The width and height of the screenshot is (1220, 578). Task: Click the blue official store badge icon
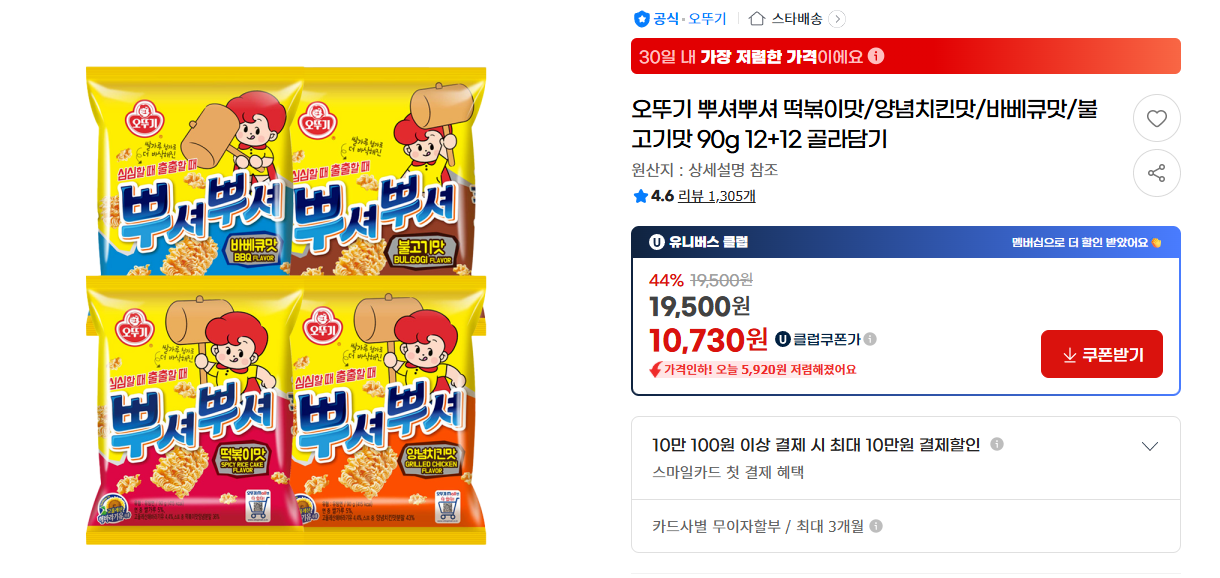(x=641, y=19)
